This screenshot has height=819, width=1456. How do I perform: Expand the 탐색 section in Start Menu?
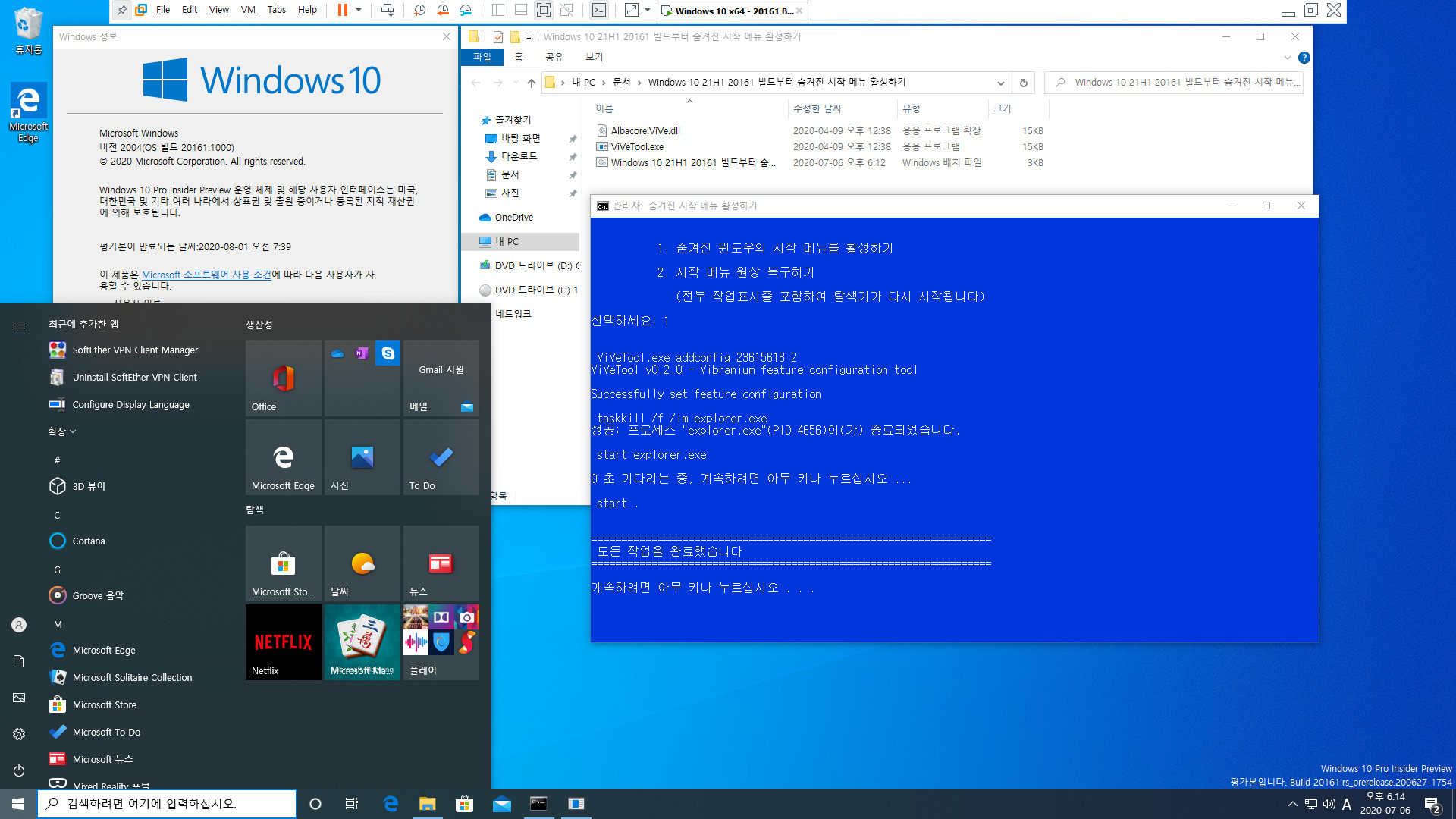click(256, 509)
